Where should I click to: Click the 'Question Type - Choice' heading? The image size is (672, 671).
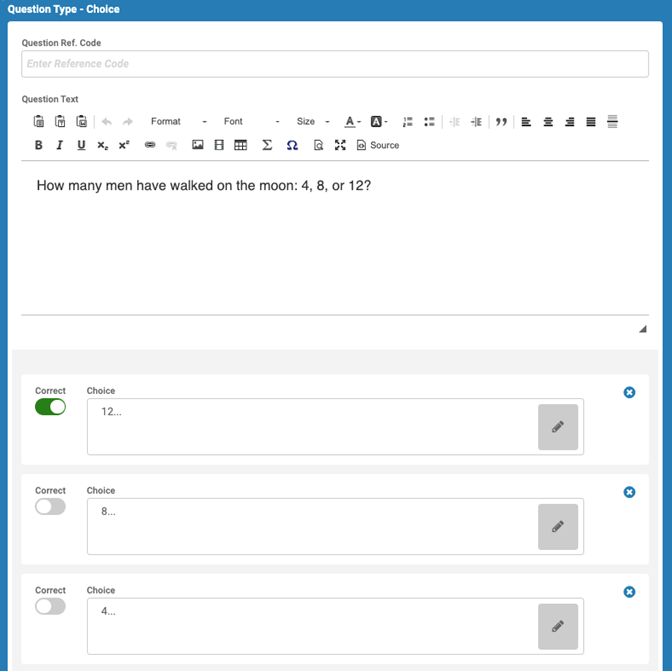tap(63, 9)
